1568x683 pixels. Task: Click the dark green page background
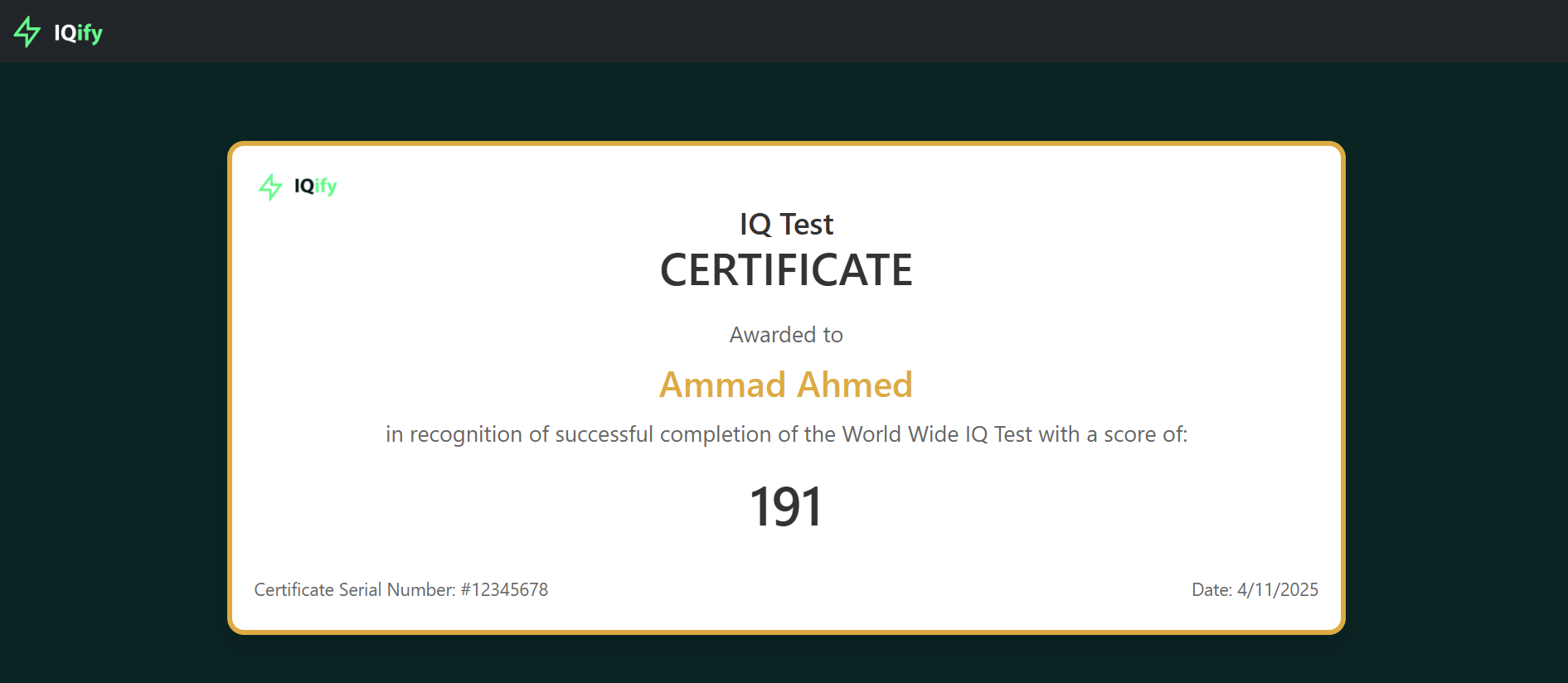pyautogui.click(x=116, y=373)
